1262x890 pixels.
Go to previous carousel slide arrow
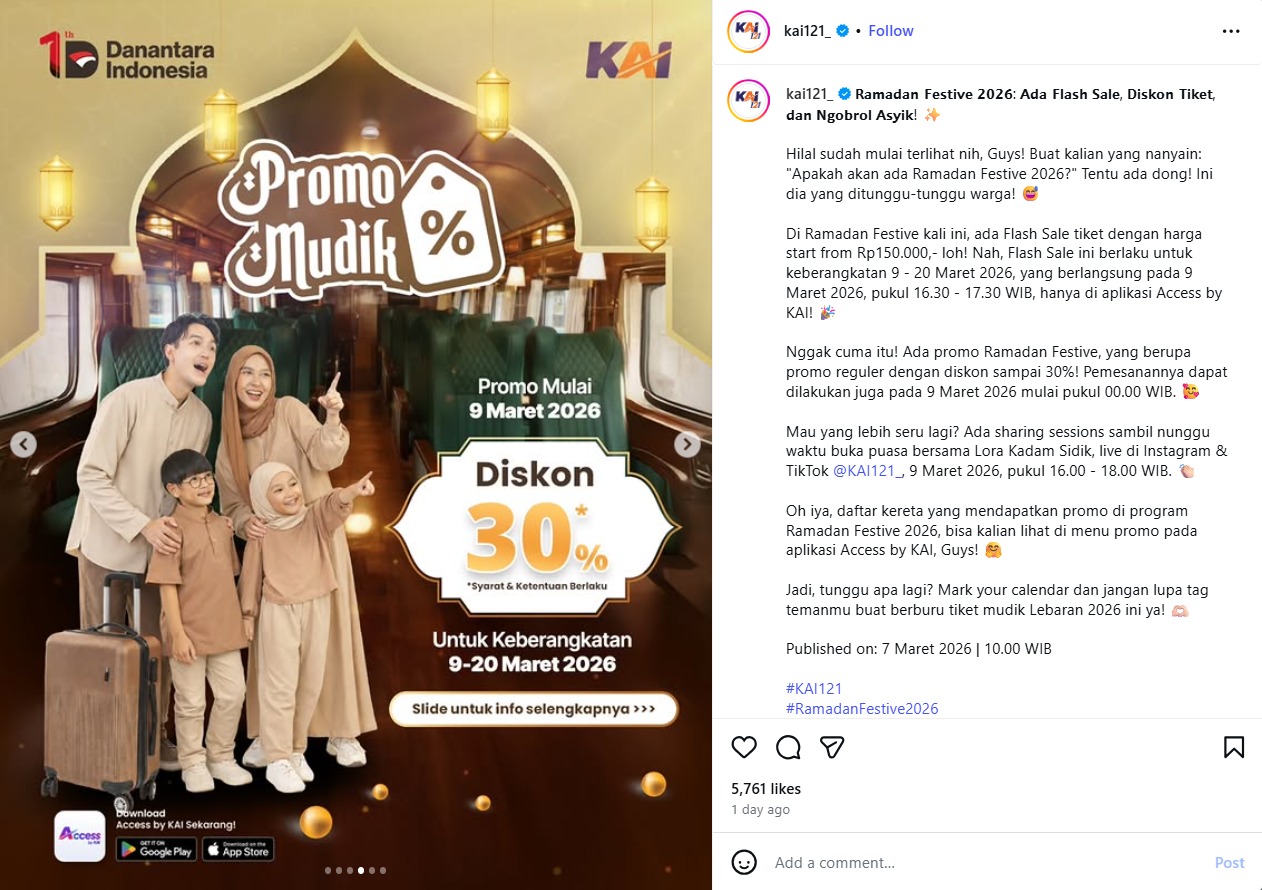[23, 444]
